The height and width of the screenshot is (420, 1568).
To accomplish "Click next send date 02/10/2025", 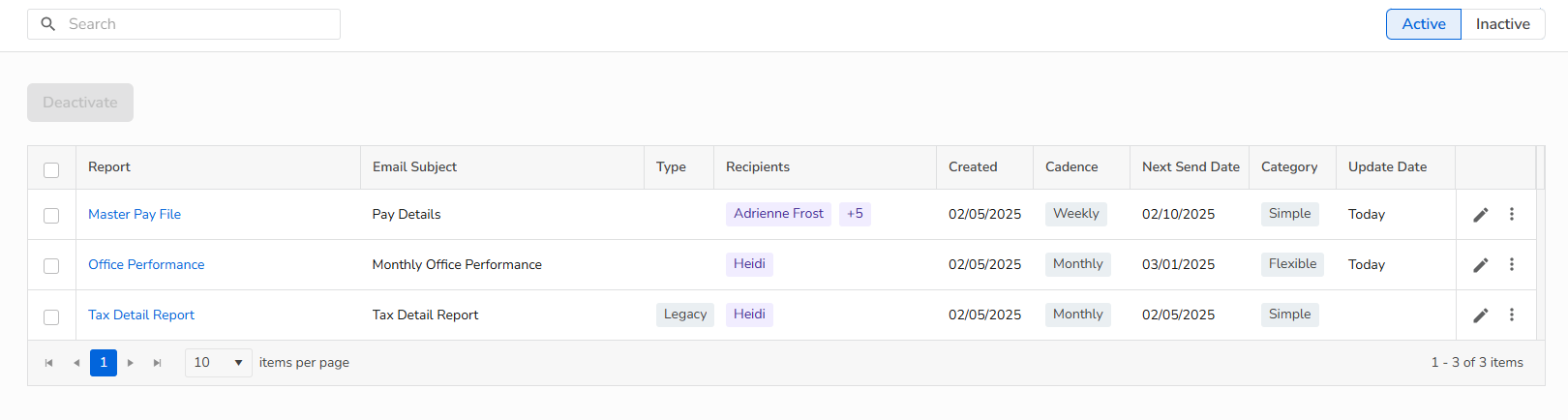I will [1178, 214].
